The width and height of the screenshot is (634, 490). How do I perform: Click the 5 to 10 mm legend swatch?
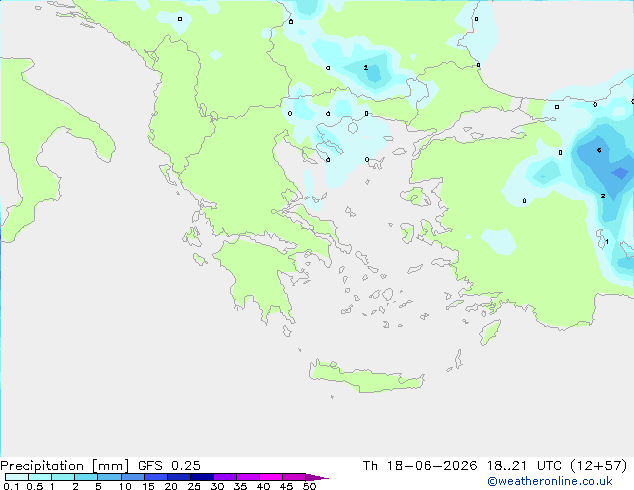coord(109,477)
